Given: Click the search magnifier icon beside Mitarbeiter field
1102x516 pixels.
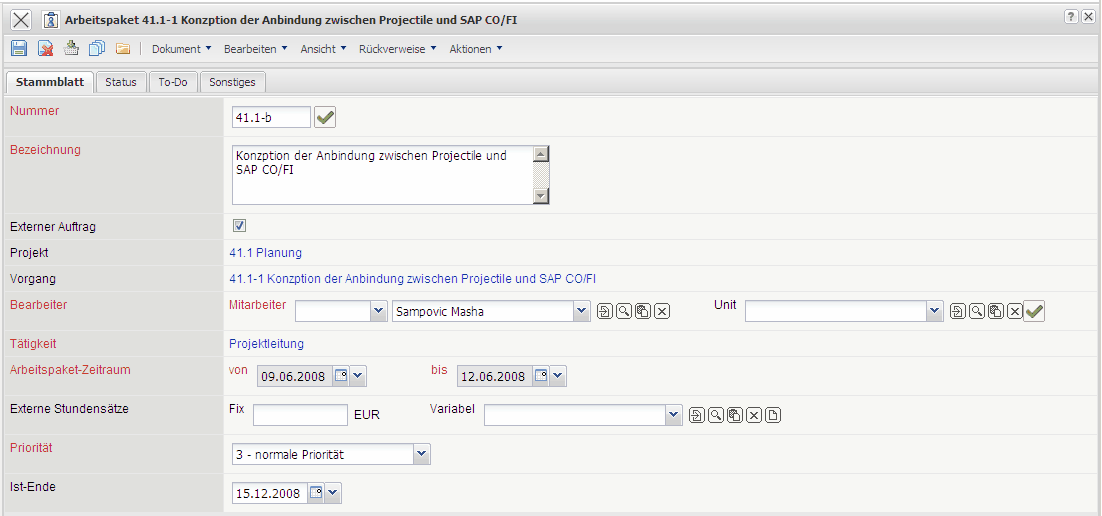Looking at the screenshot, I should tap(624, 311).
